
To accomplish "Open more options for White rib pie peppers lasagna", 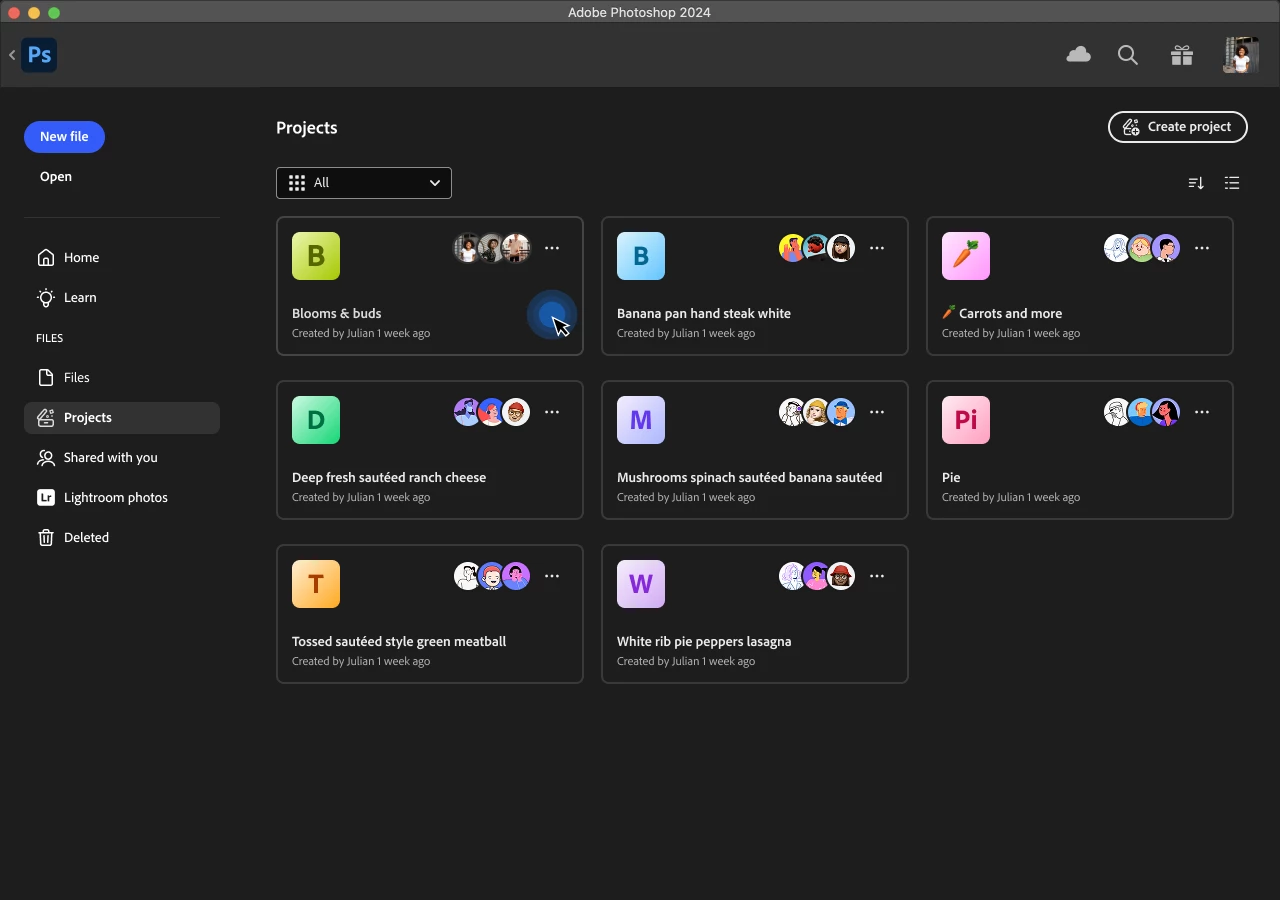I will click(877, 576).
